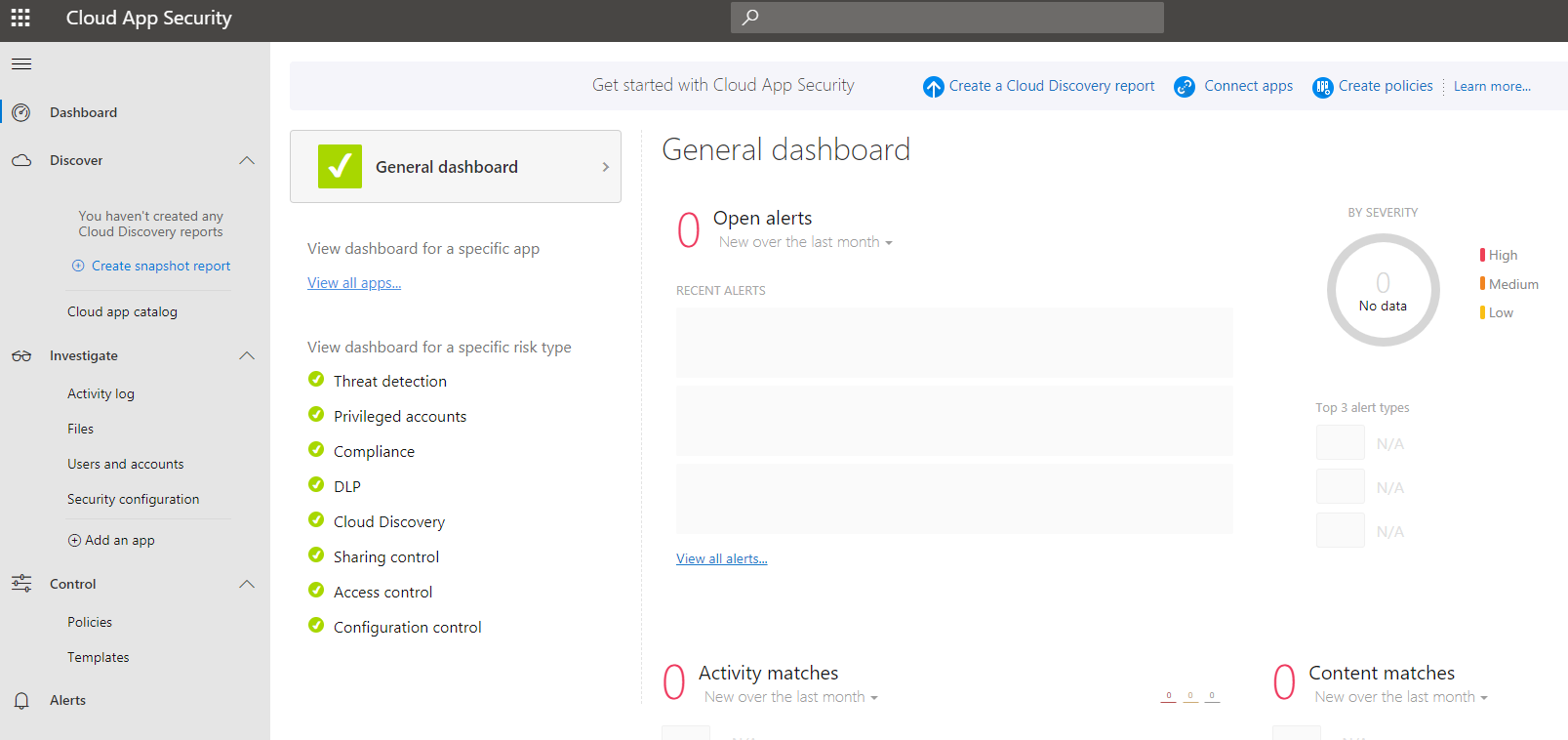Click green check beside Privileged accounts
This screenshot has height=740, width=1568.
316,414
